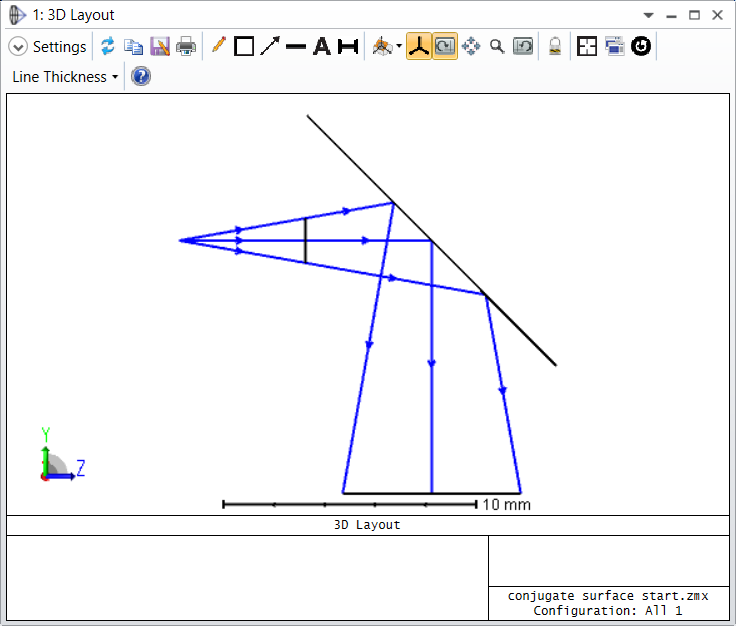Viewport: 736px width, 626px height.
Task: Click the vertical black aperture stop line
Action: 306,241
